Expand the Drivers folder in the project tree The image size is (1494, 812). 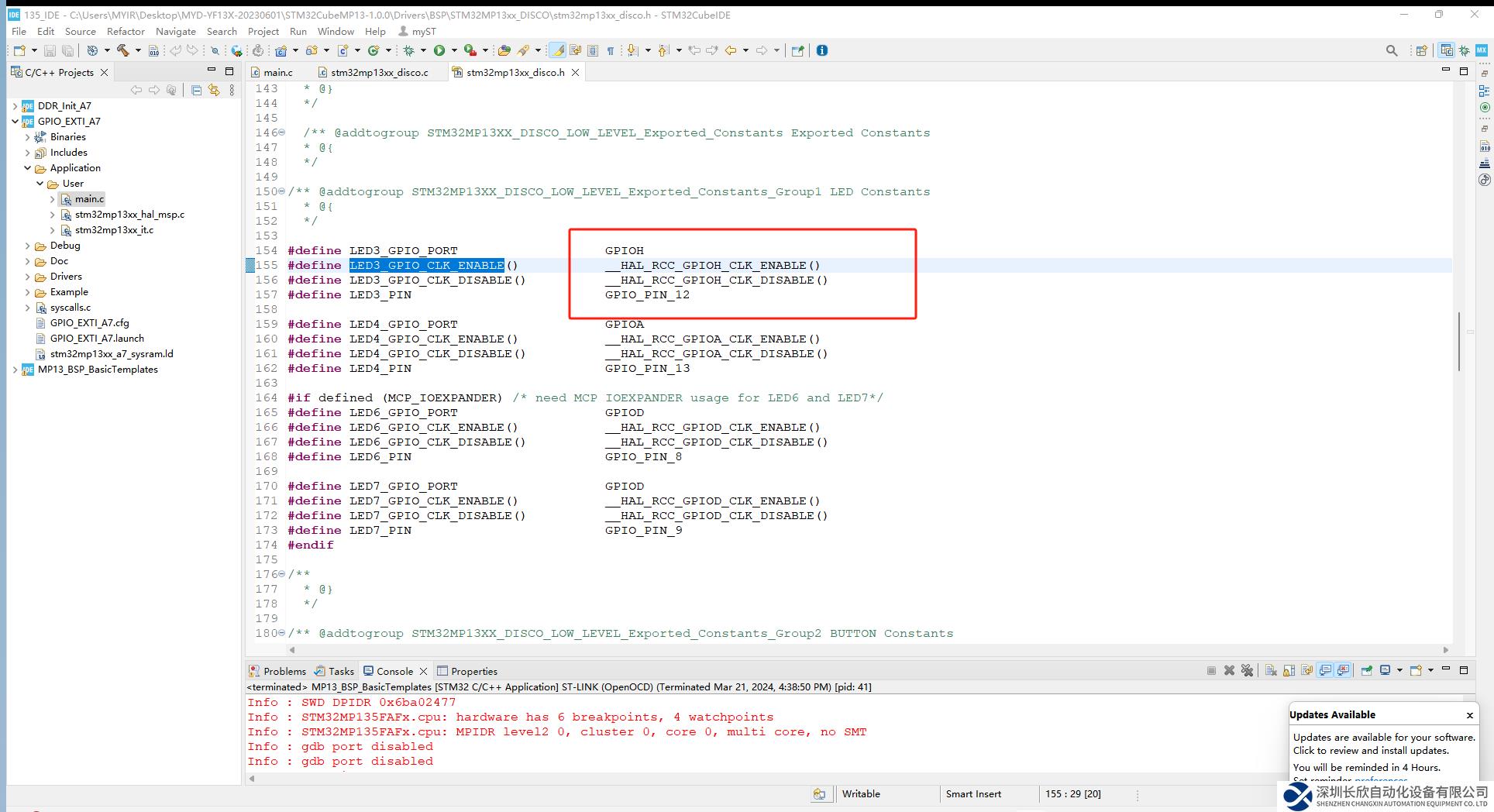[x=28, y=277]
